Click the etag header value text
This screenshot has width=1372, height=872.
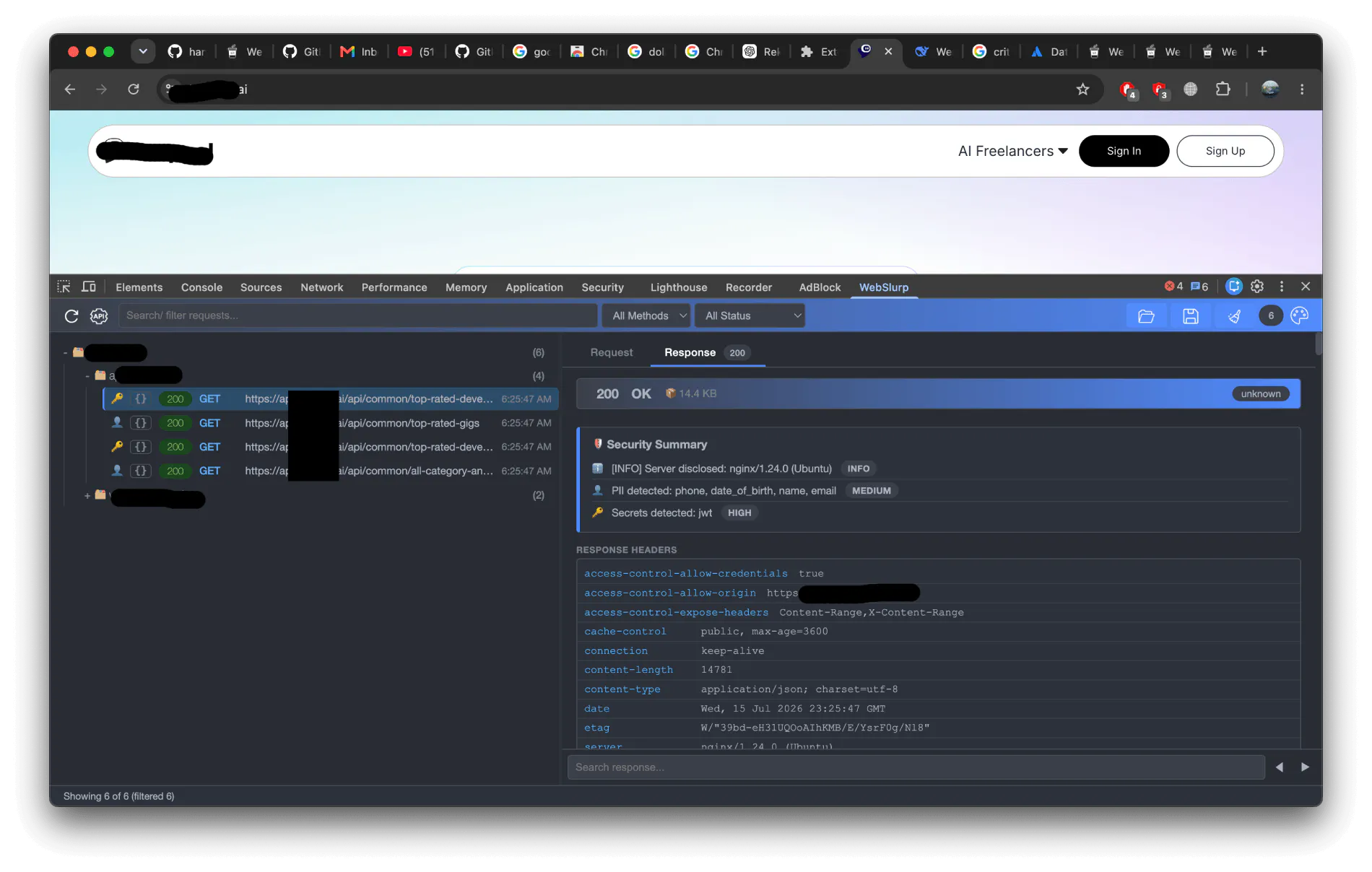pos(815,728)
